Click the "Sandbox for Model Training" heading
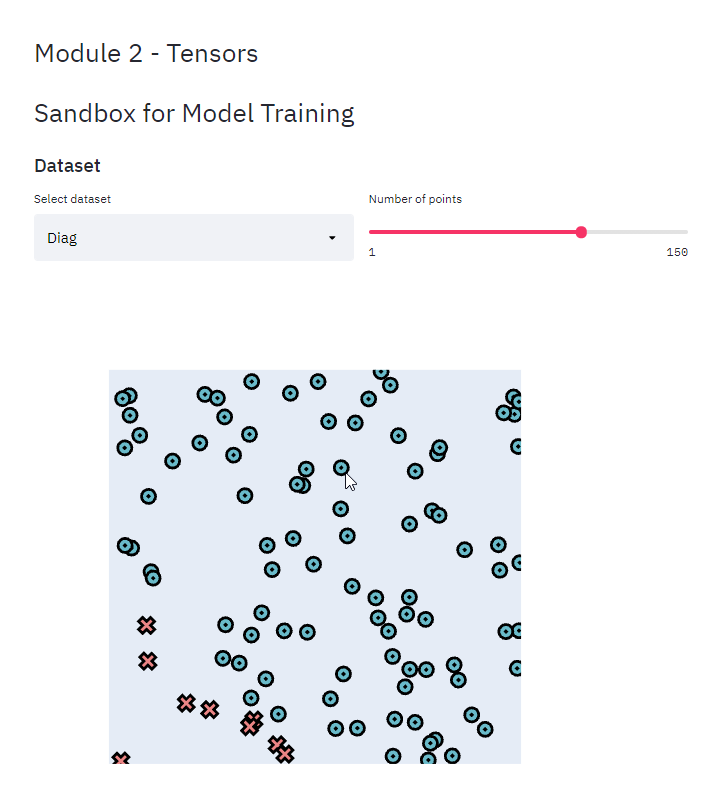This screenshot has width=723, height=805. pos(194,113)
